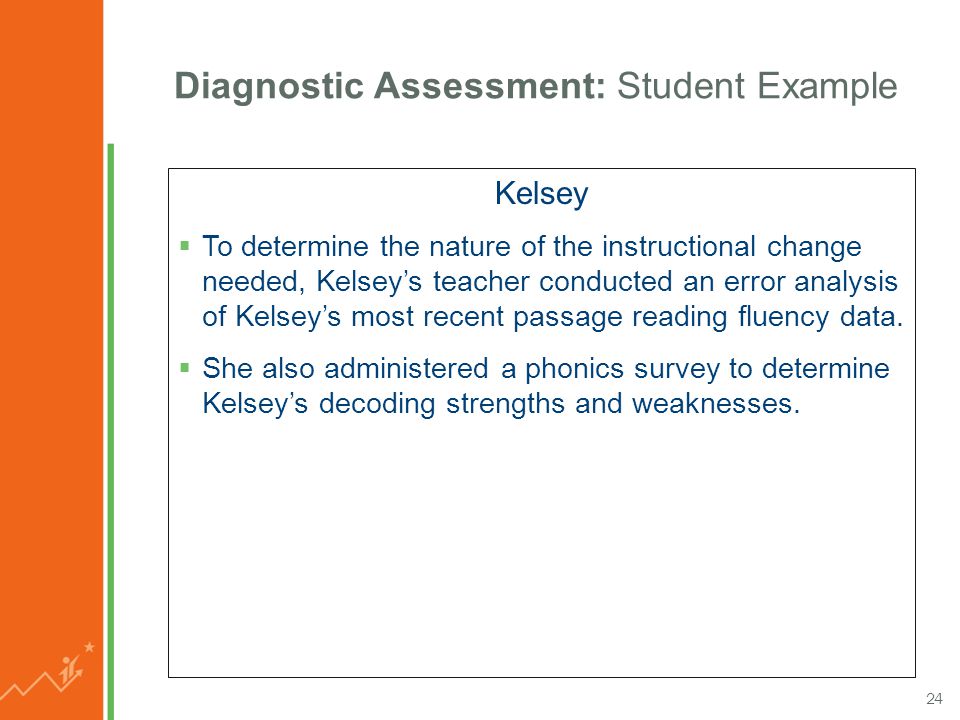Click the green vertical divider line
Image resolution: width=960 pixels, height=720 pixels.
[111, 432]
